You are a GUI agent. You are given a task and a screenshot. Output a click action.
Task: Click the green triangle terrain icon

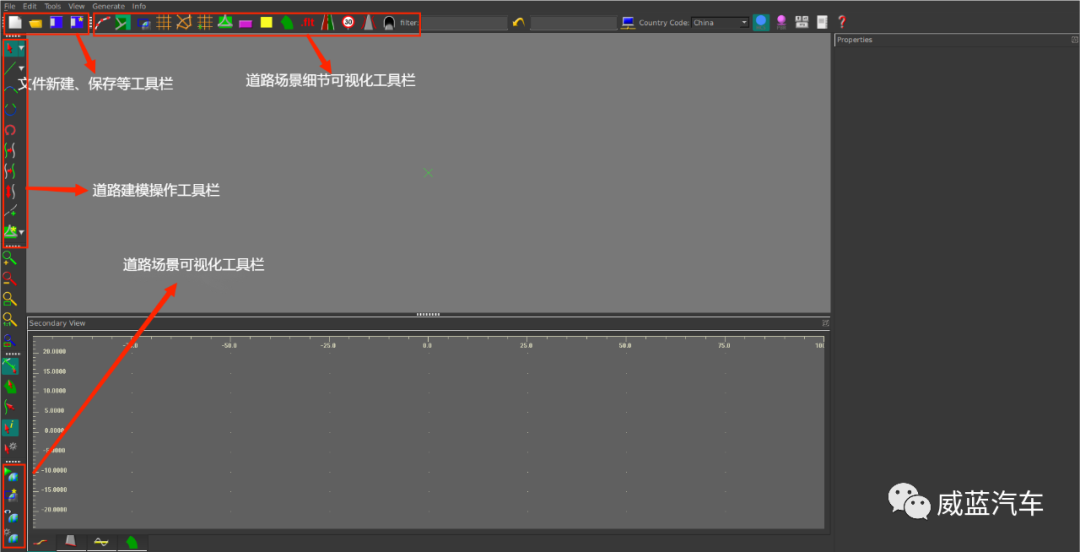coord(225,23)
